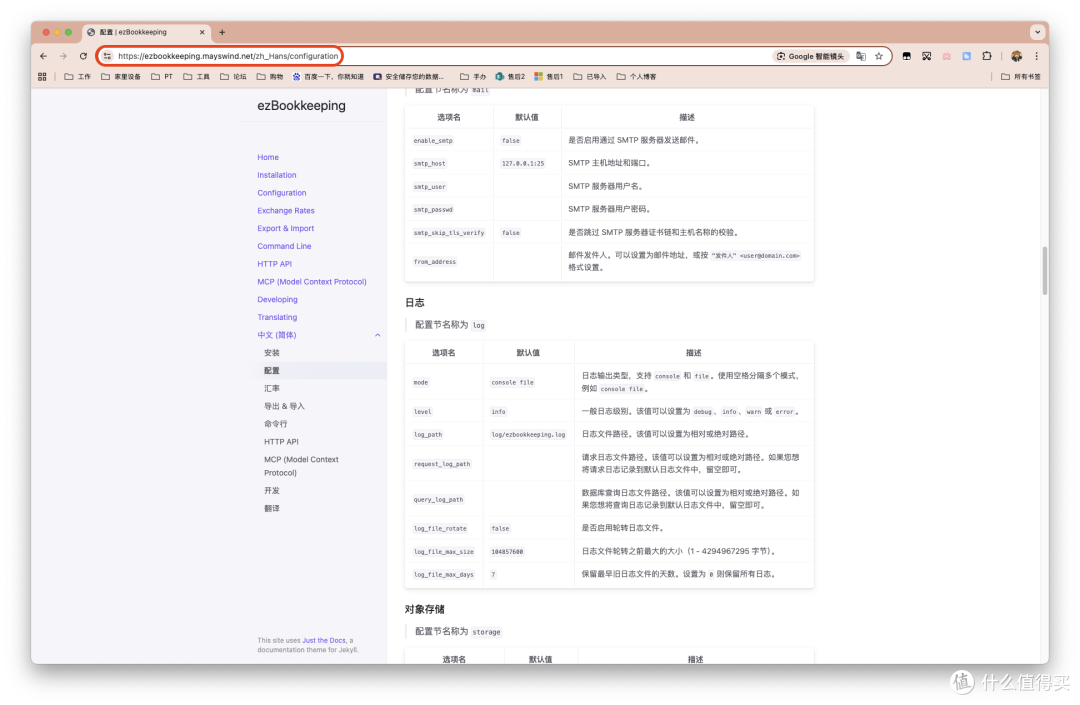
Task: Open MCP (Model Context Protocol) Chinese subitem
Action: click(x=302, y=466)
